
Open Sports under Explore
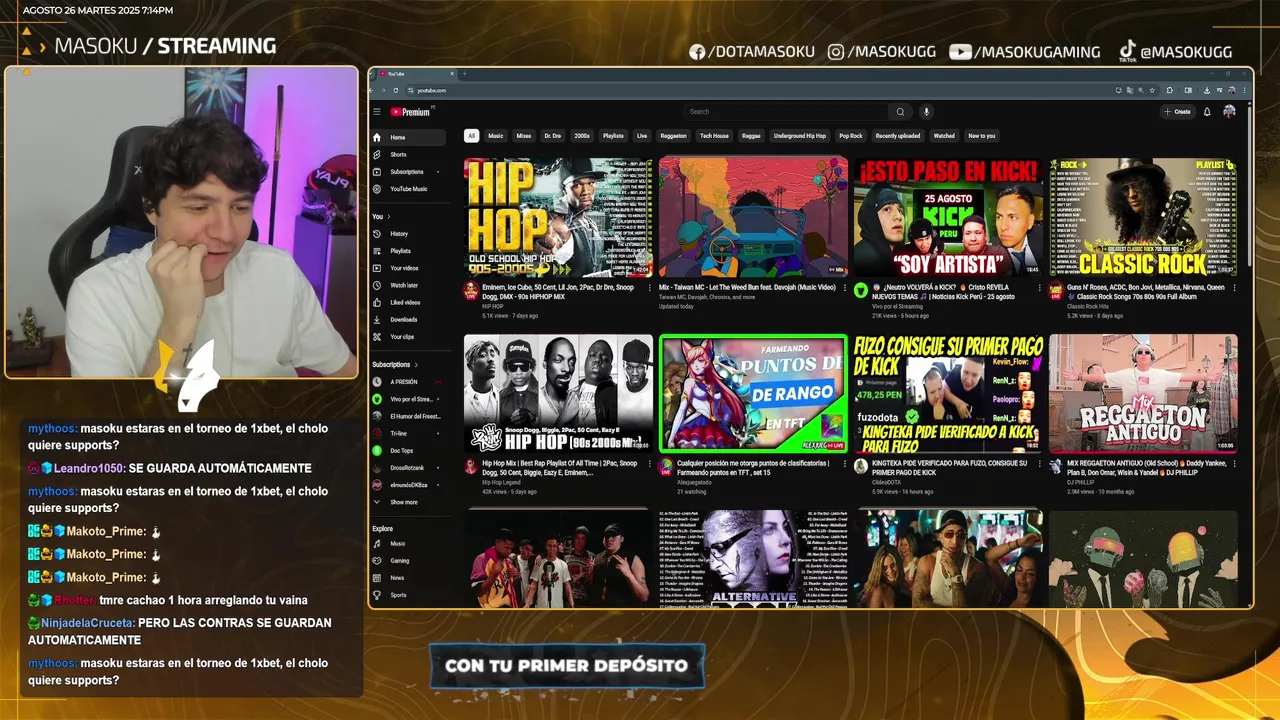tap(408, 595)
